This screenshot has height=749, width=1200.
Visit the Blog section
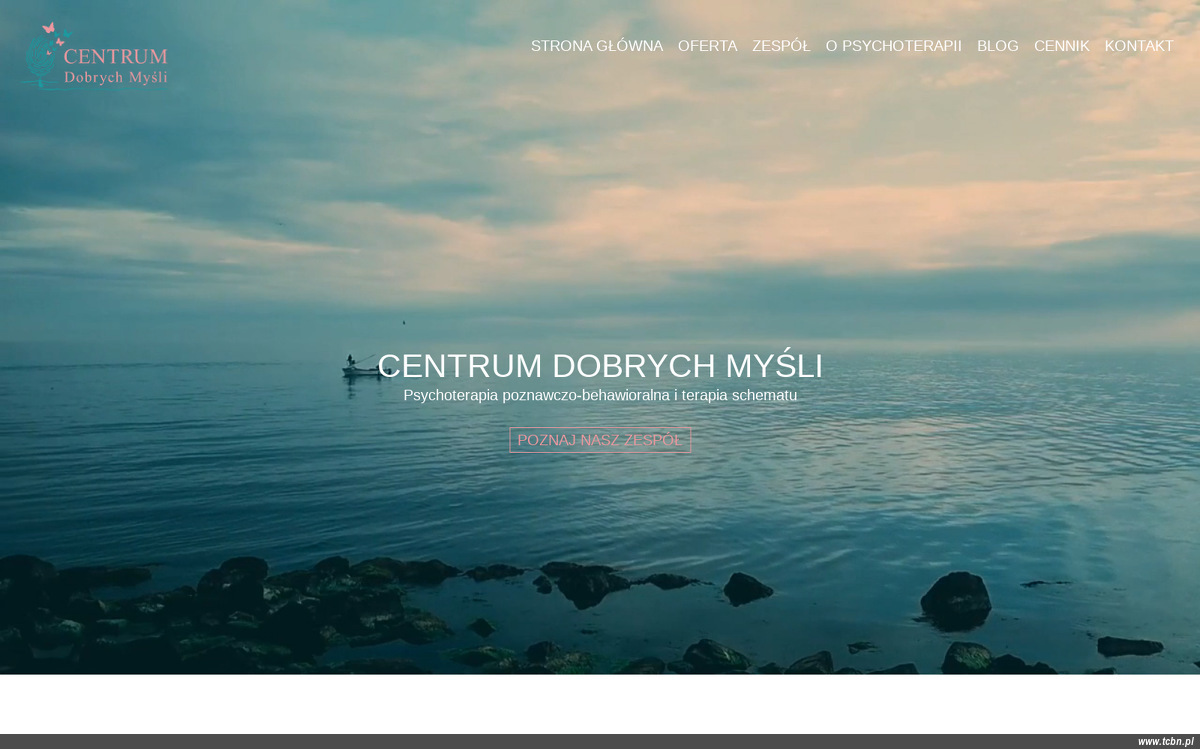tap(997, 46)
